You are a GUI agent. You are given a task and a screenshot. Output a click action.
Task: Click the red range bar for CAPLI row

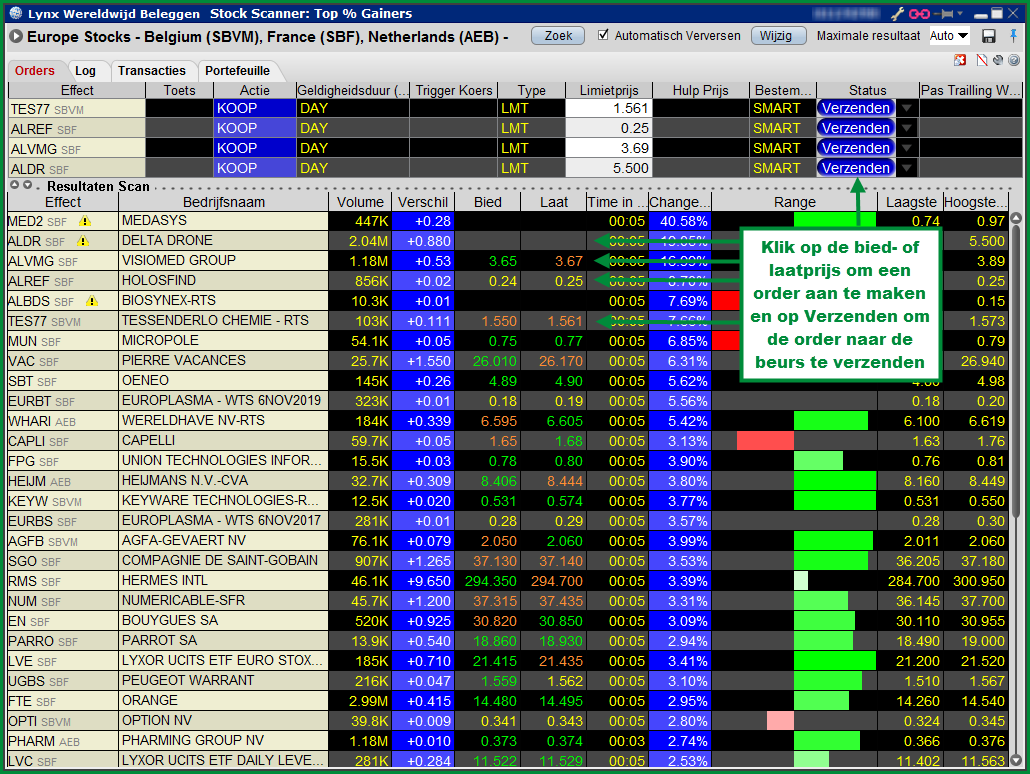coord(765,441)
